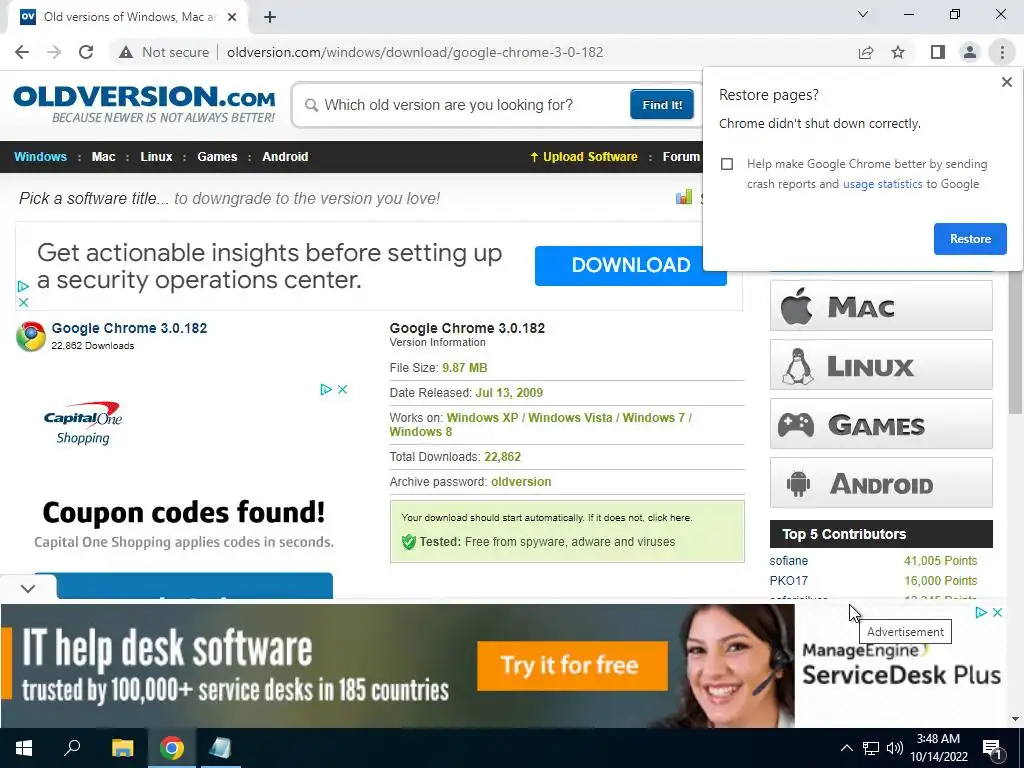
Task: Click the page vertical scrollbar thumb
Action: click(x=1015, y=340)
